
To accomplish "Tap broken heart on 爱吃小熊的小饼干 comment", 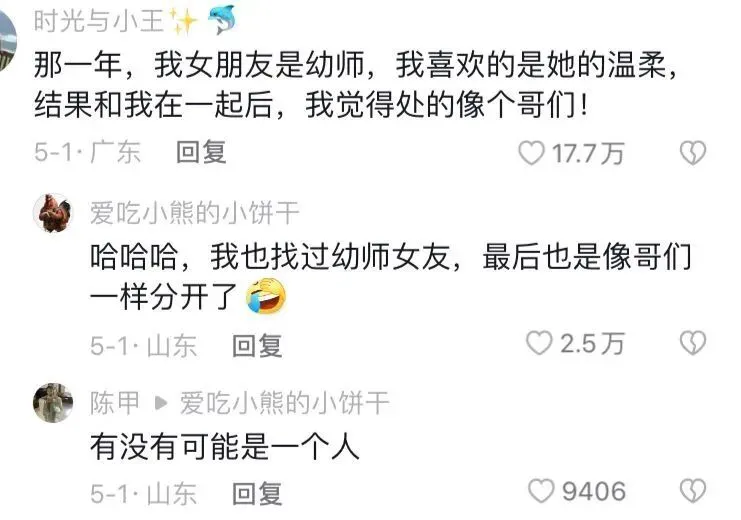I will pos(693,343).
